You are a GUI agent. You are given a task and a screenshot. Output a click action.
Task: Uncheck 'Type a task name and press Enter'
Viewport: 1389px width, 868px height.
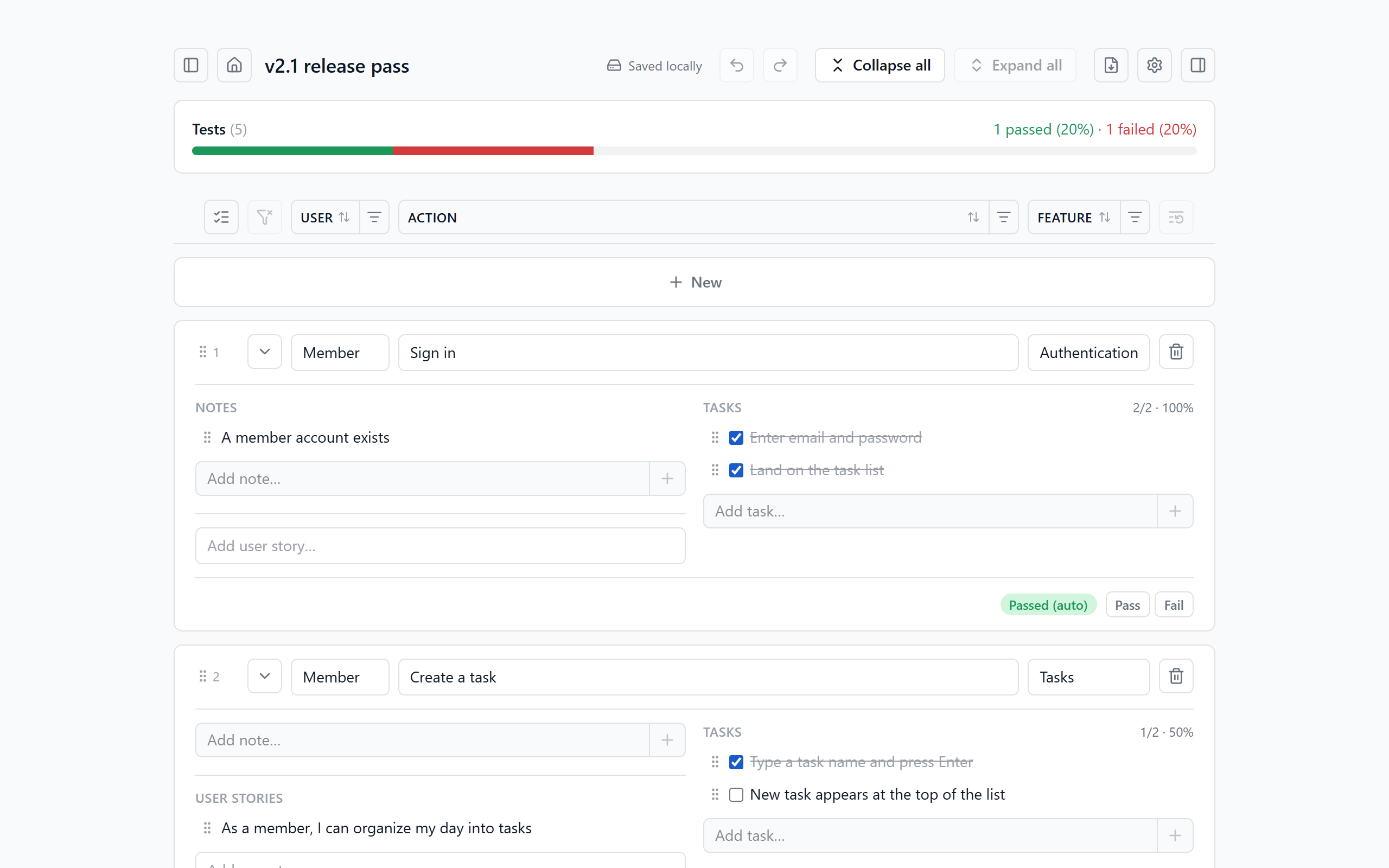click(736, 762)
